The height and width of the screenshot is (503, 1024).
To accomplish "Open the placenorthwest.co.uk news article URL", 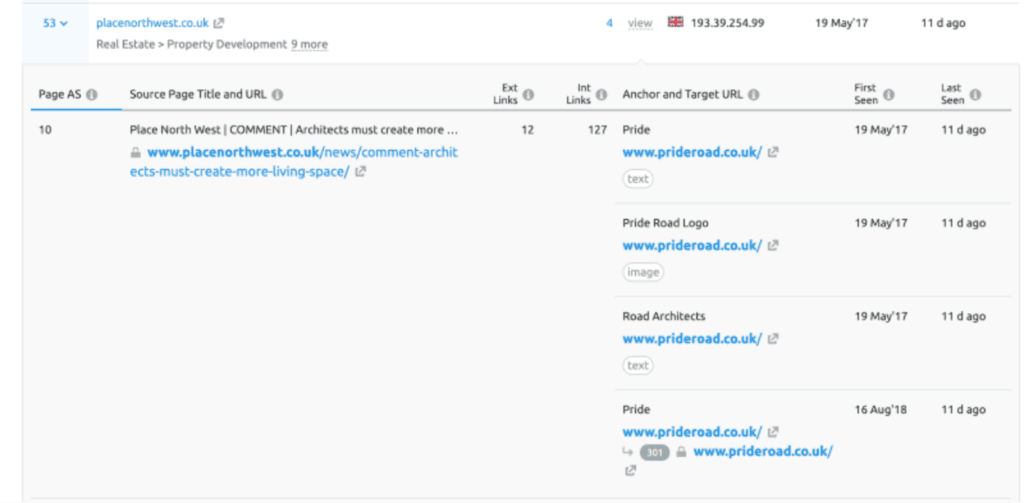I will pos(294,162).
